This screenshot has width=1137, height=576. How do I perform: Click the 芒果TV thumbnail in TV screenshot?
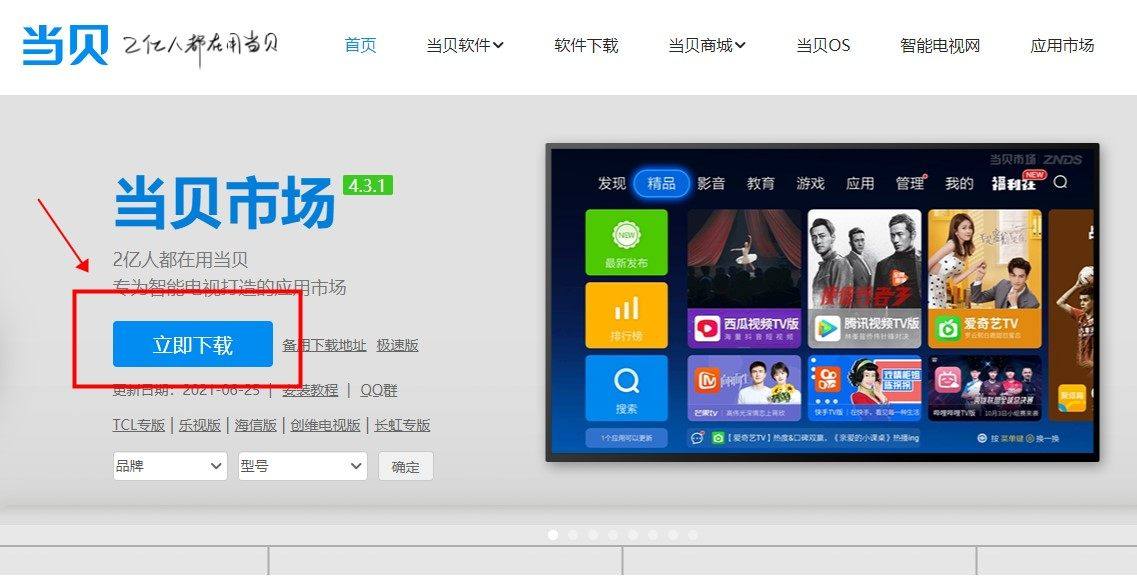pos(744,389)
